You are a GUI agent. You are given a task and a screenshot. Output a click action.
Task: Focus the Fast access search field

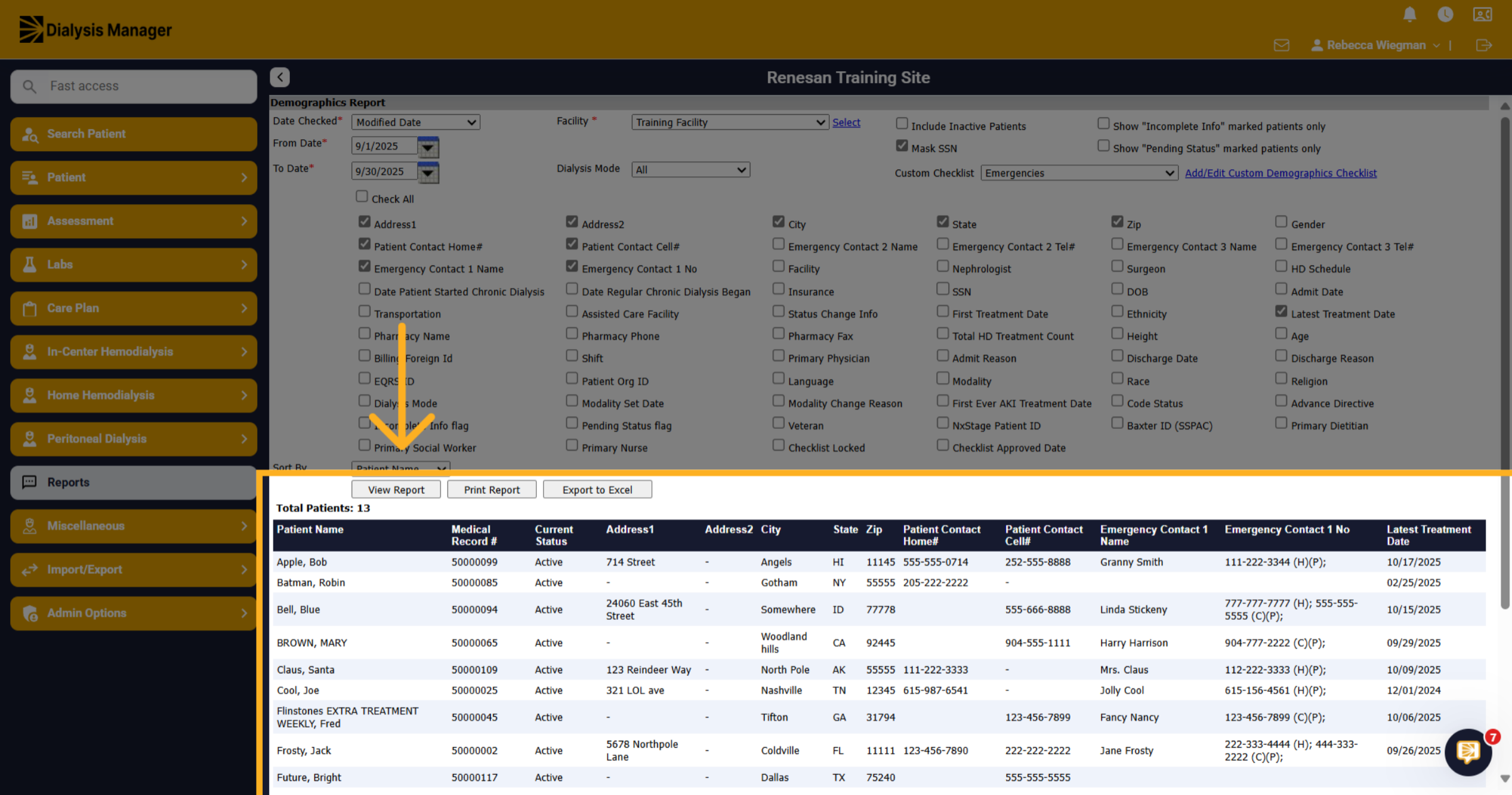tap(134, 86)
